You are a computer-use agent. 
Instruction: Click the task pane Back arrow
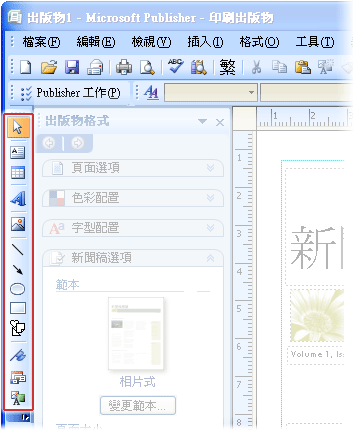[x=49, y=143]
